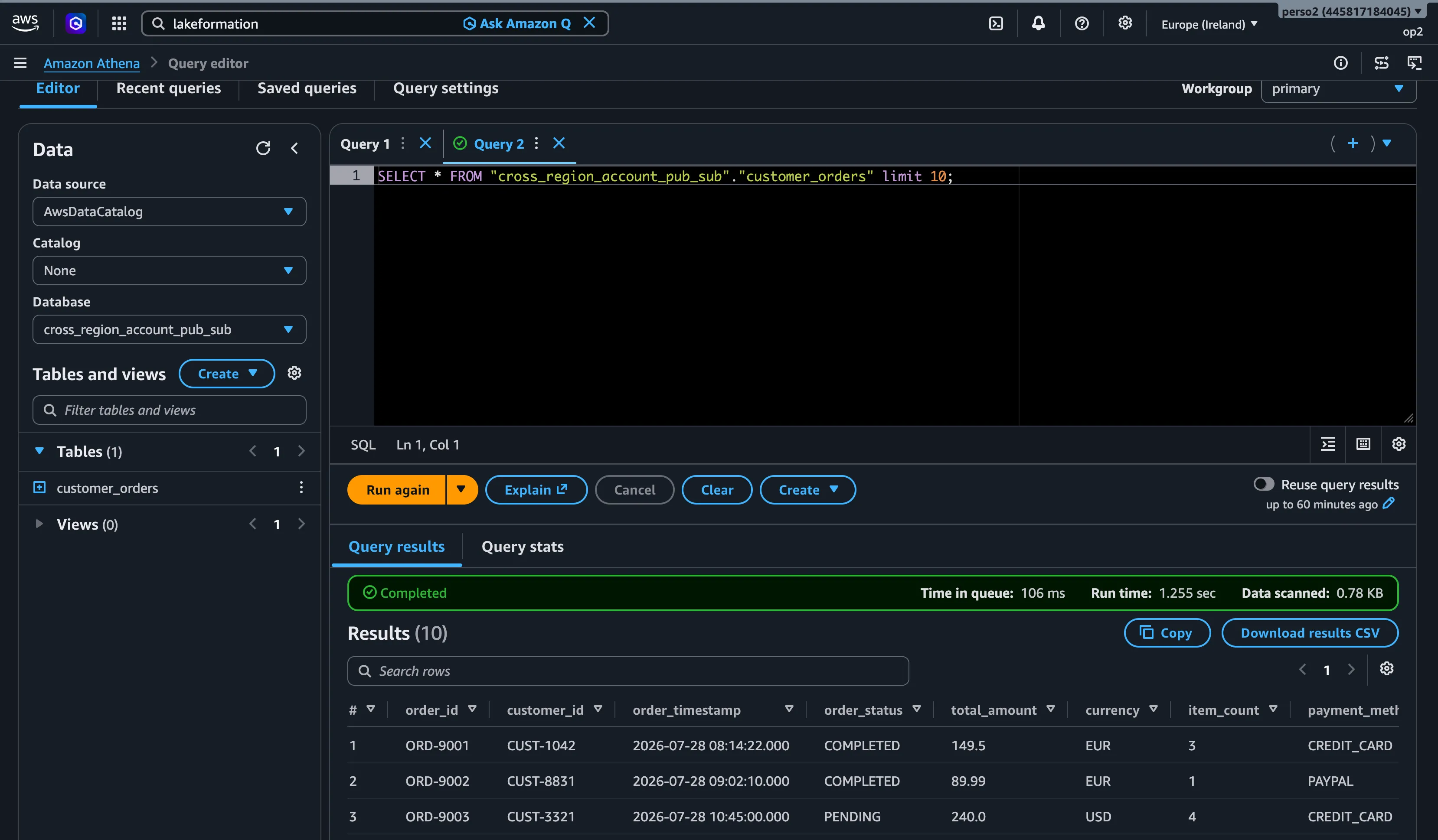
Task: Add a new query tab
Action: (x=1353, y=143)
